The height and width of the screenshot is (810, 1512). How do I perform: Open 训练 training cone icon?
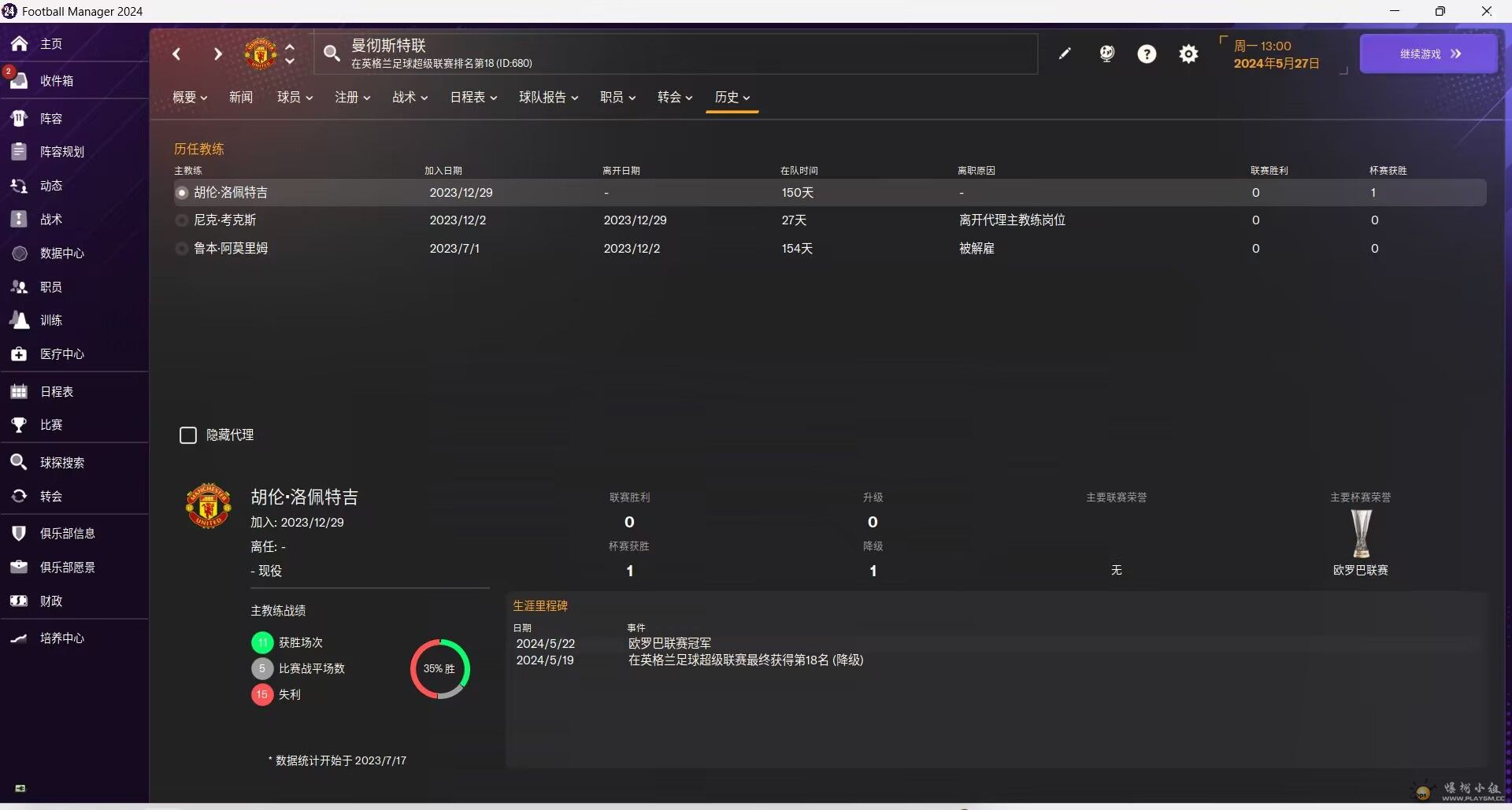(19, 320)
